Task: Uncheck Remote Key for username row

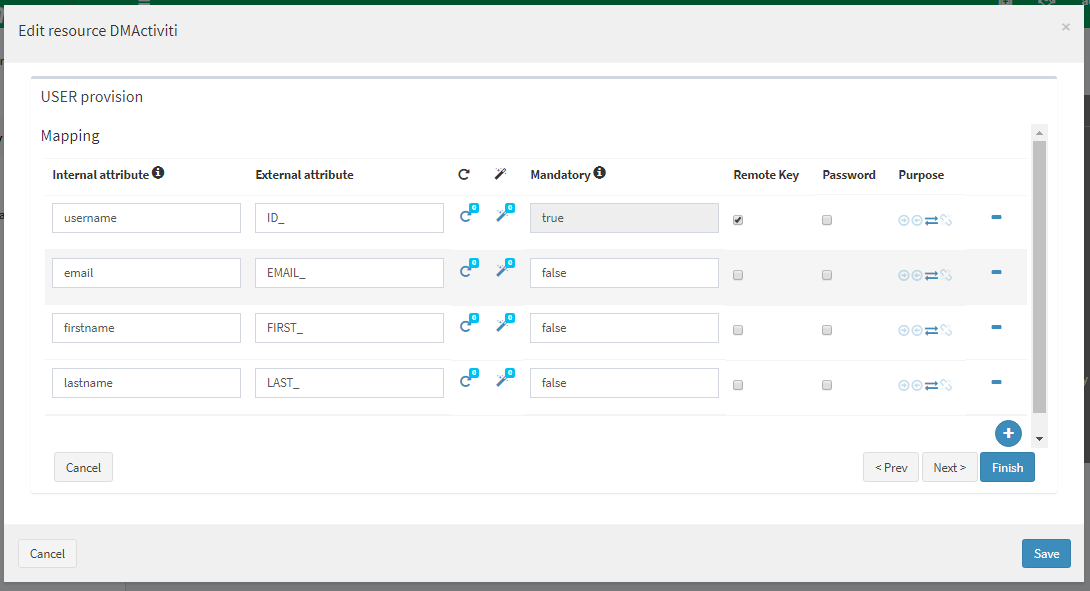Action: coord(738,220)
